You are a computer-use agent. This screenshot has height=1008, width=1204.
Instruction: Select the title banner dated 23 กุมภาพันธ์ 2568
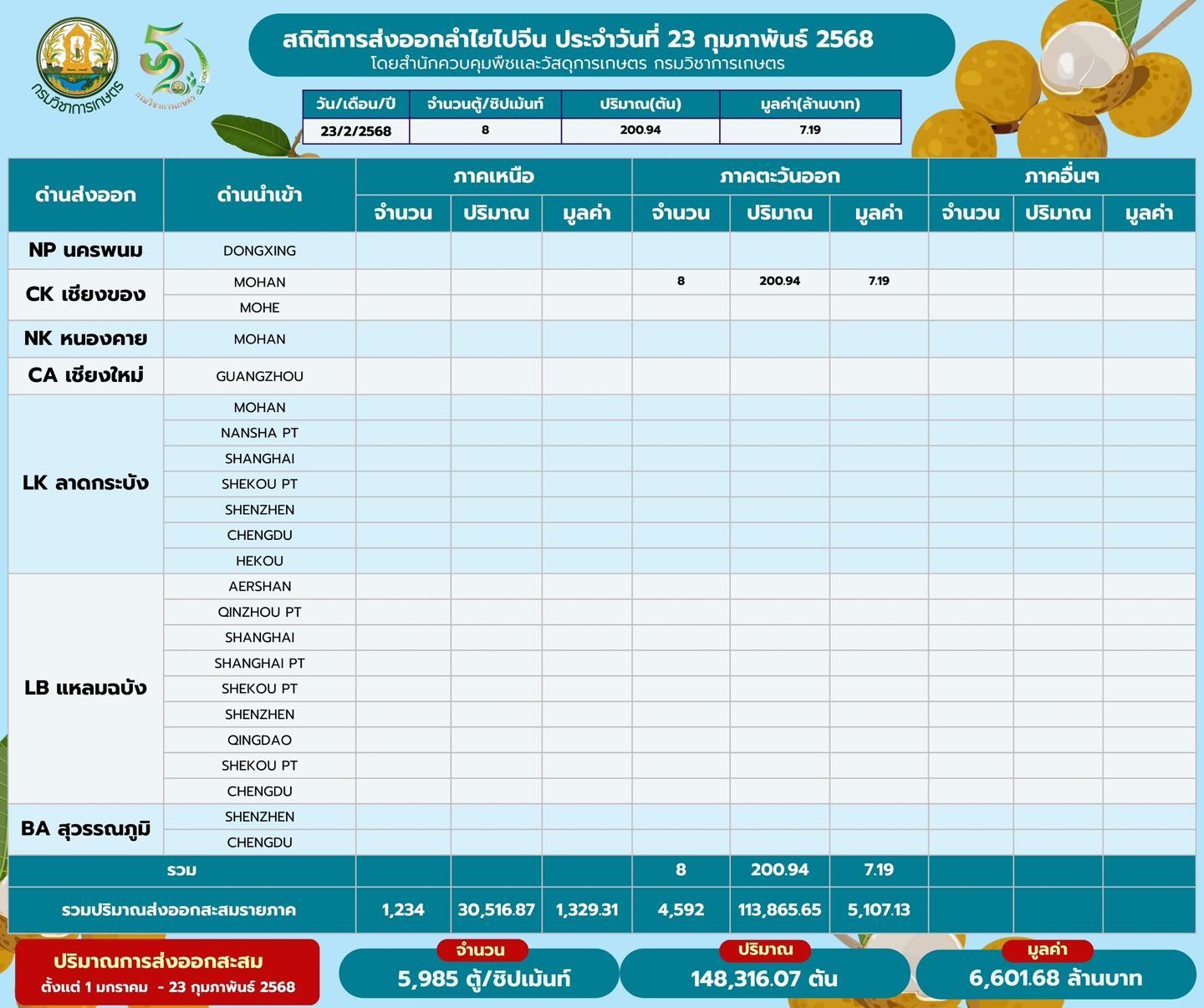[601, 46]
